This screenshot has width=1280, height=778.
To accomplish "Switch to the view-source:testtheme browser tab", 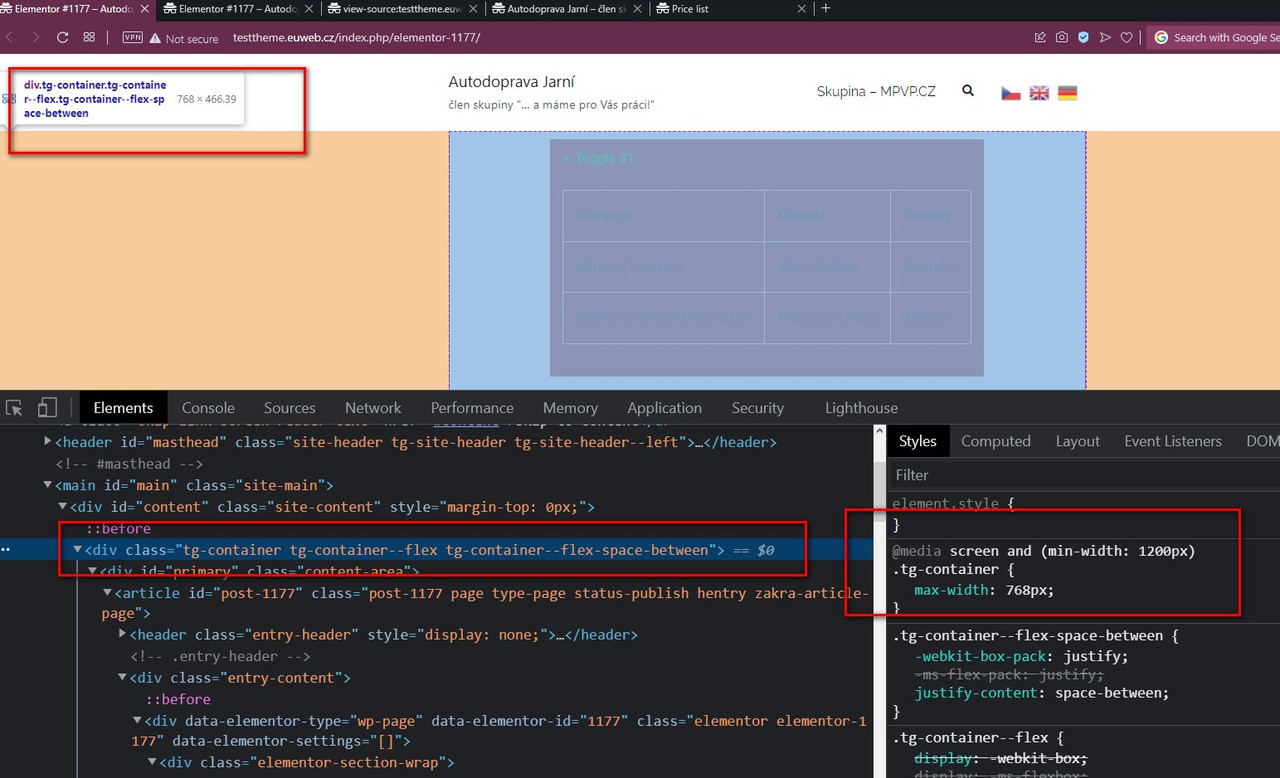I will point(402,8).
